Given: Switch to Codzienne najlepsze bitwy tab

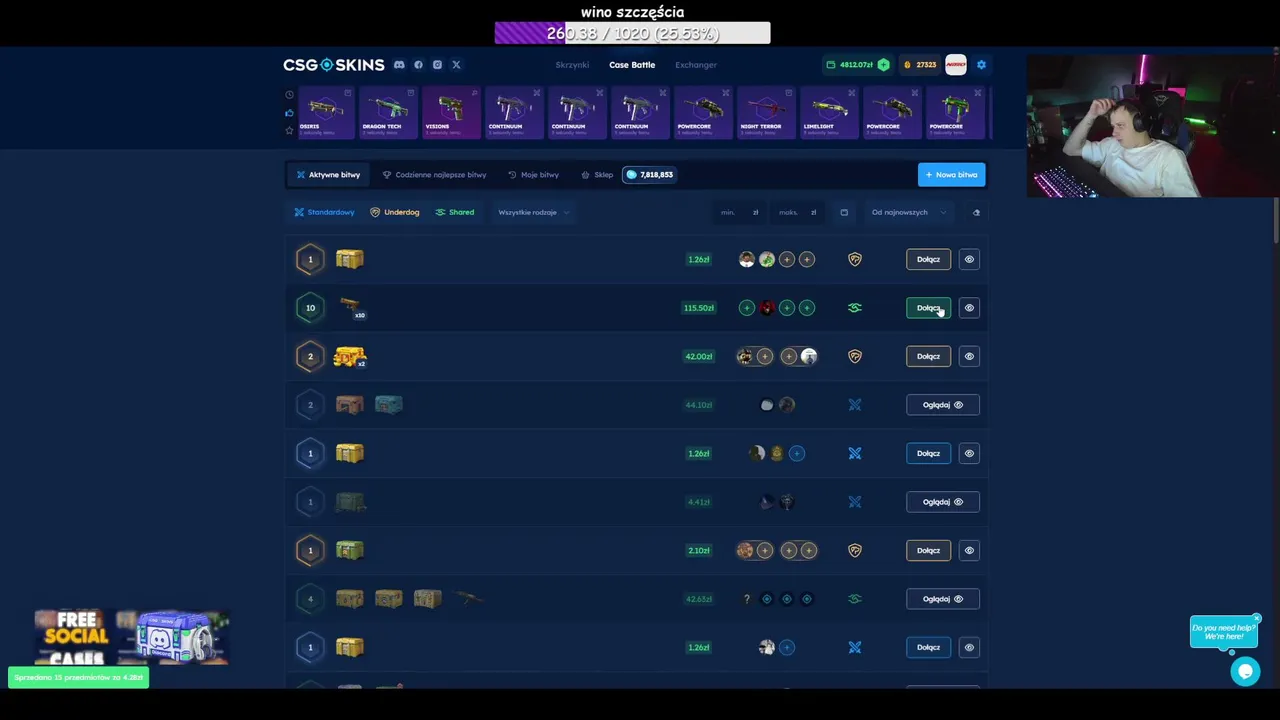Looking at the screenshot, I should coord(434,175).
